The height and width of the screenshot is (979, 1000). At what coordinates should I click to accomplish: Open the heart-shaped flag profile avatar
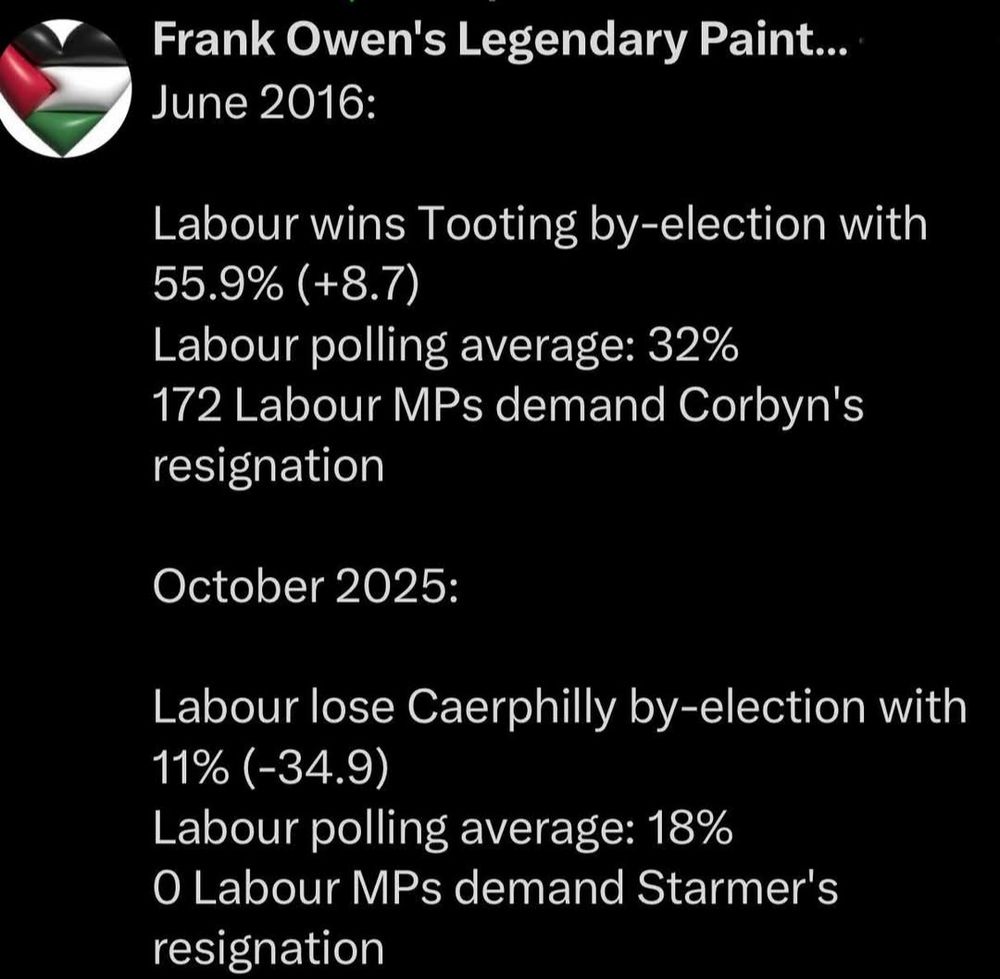(x=65, y=88)
